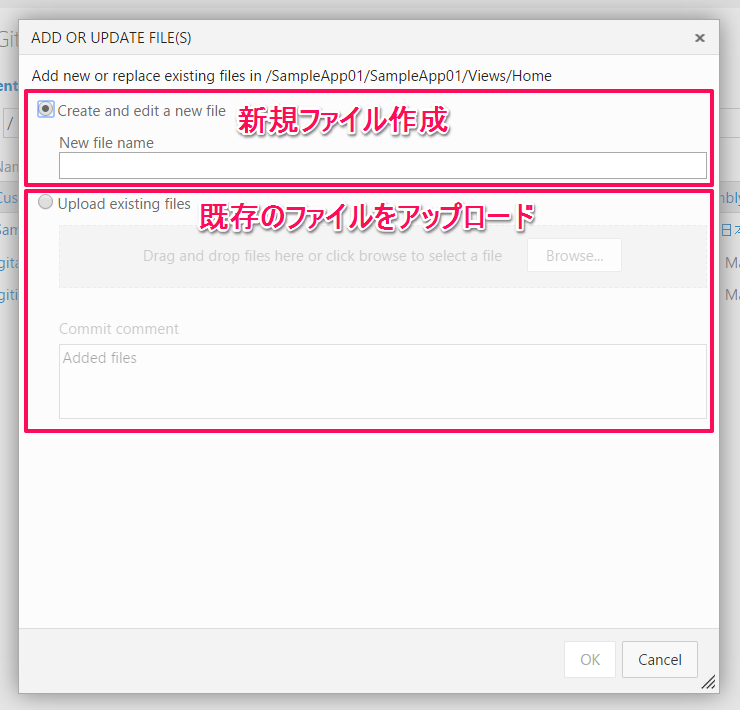
Task: Click the 'New file name' label
Action: click(106, 143)
